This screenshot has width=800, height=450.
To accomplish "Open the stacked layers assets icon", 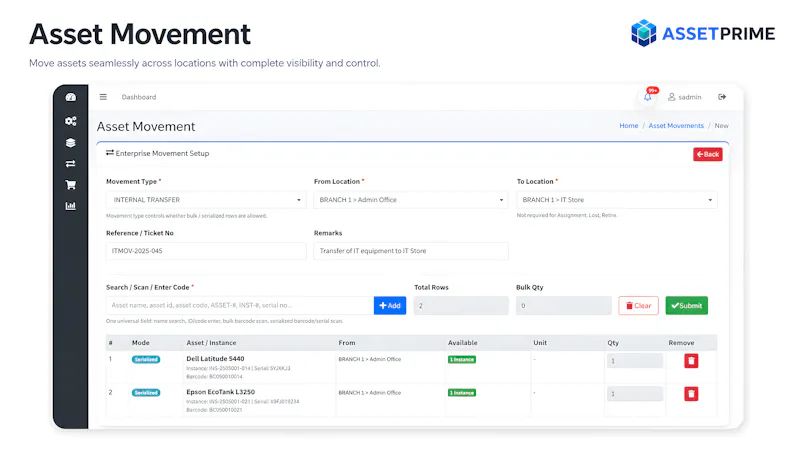I will click(x=70, y=143).
